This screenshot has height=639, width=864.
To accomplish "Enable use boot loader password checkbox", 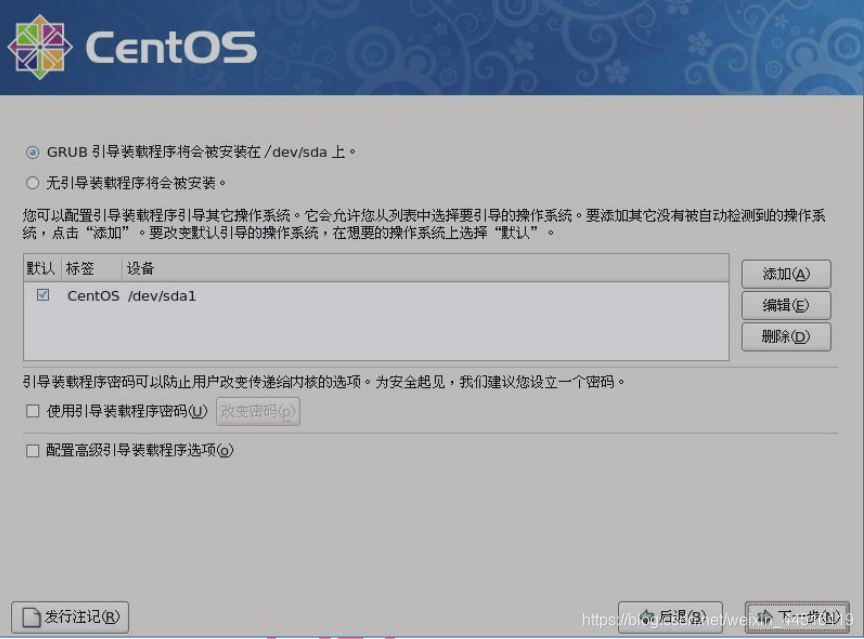I will coord(33,411).
